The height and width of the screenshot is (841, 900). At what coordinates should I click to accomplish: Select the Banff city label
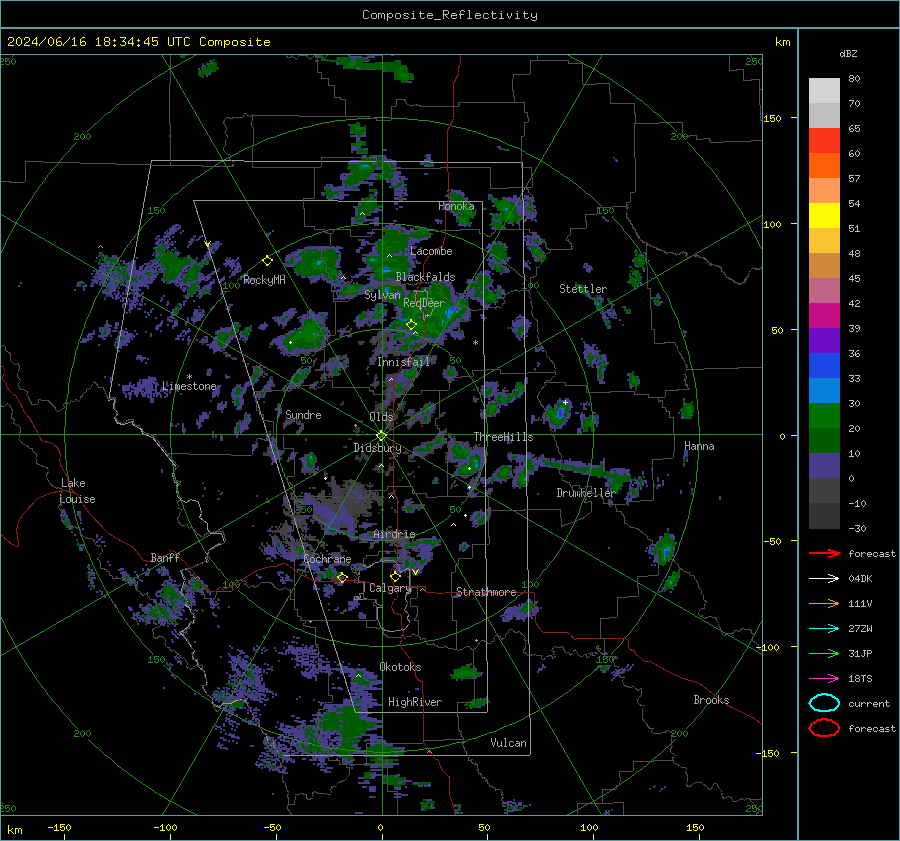click(165, 557)
